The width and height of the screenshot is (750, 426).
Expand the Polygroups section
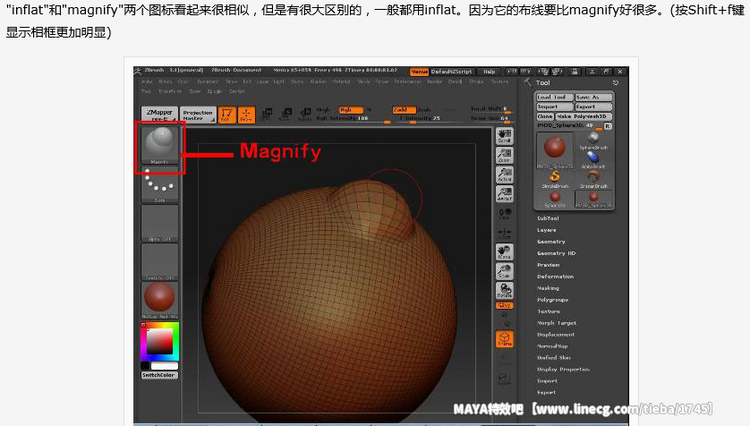click(553, 300)
